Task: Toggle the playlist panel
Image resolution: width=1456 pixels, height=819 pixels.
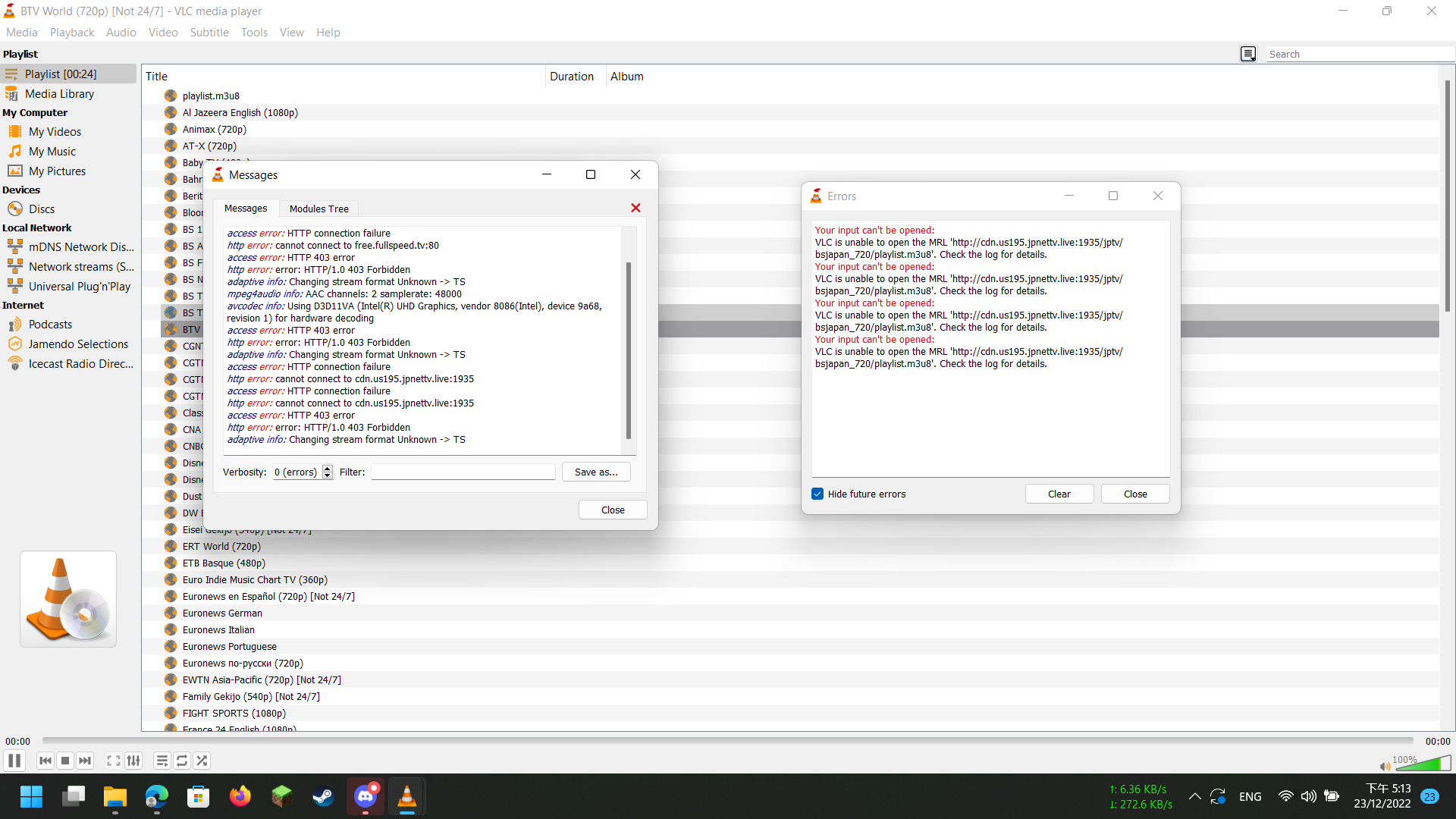Action: pos(162,761)
